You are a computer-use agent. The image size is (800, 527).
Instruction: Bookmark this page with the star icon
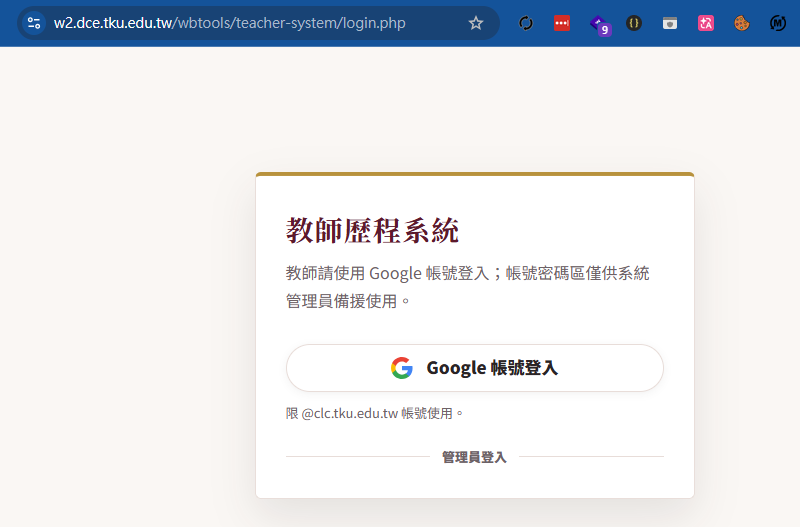tap(476, 23)
